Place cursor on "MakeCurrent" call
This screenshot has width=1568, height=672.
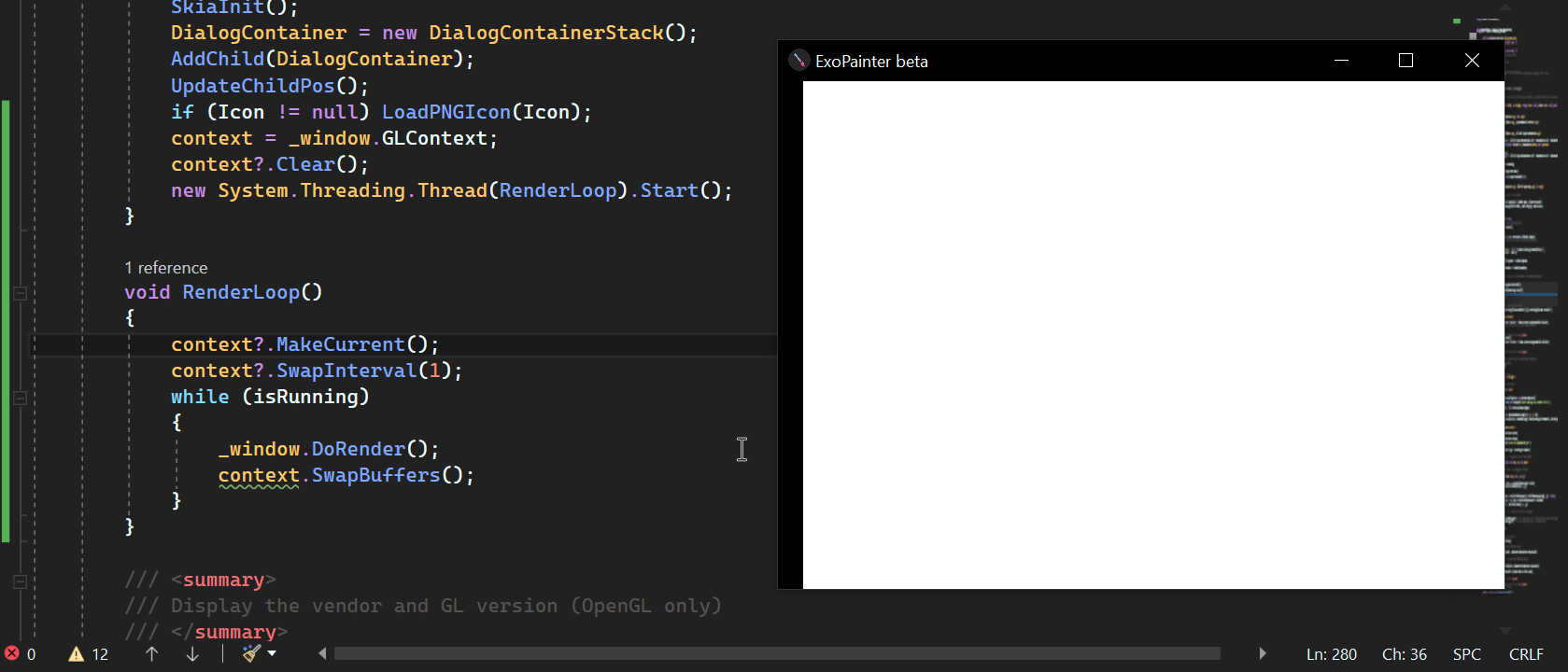pos(341,344)
